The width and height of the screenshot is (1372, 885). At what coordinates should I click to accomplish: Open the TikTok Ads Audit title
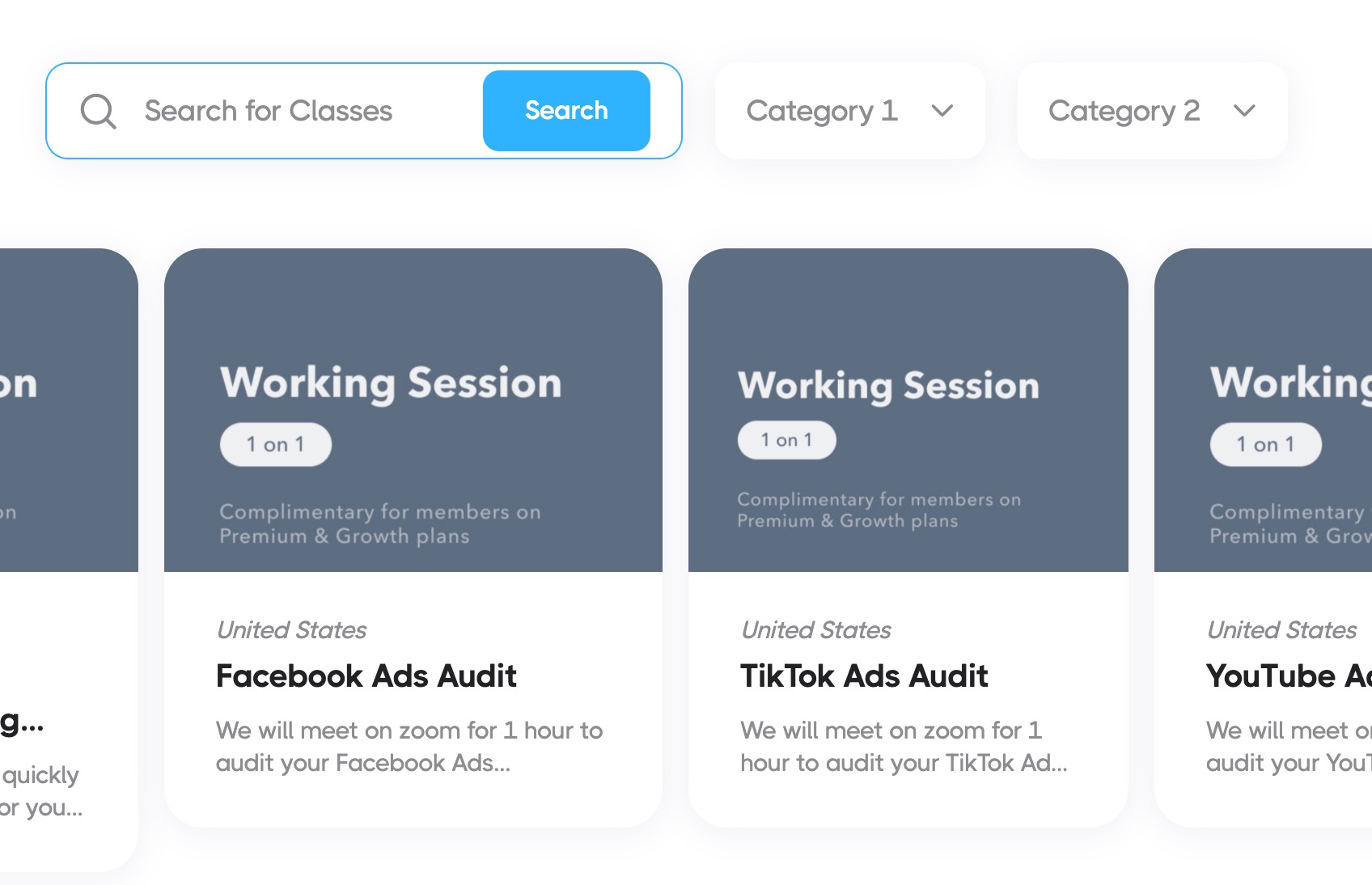pyautogui.click(x=864, y=676)
